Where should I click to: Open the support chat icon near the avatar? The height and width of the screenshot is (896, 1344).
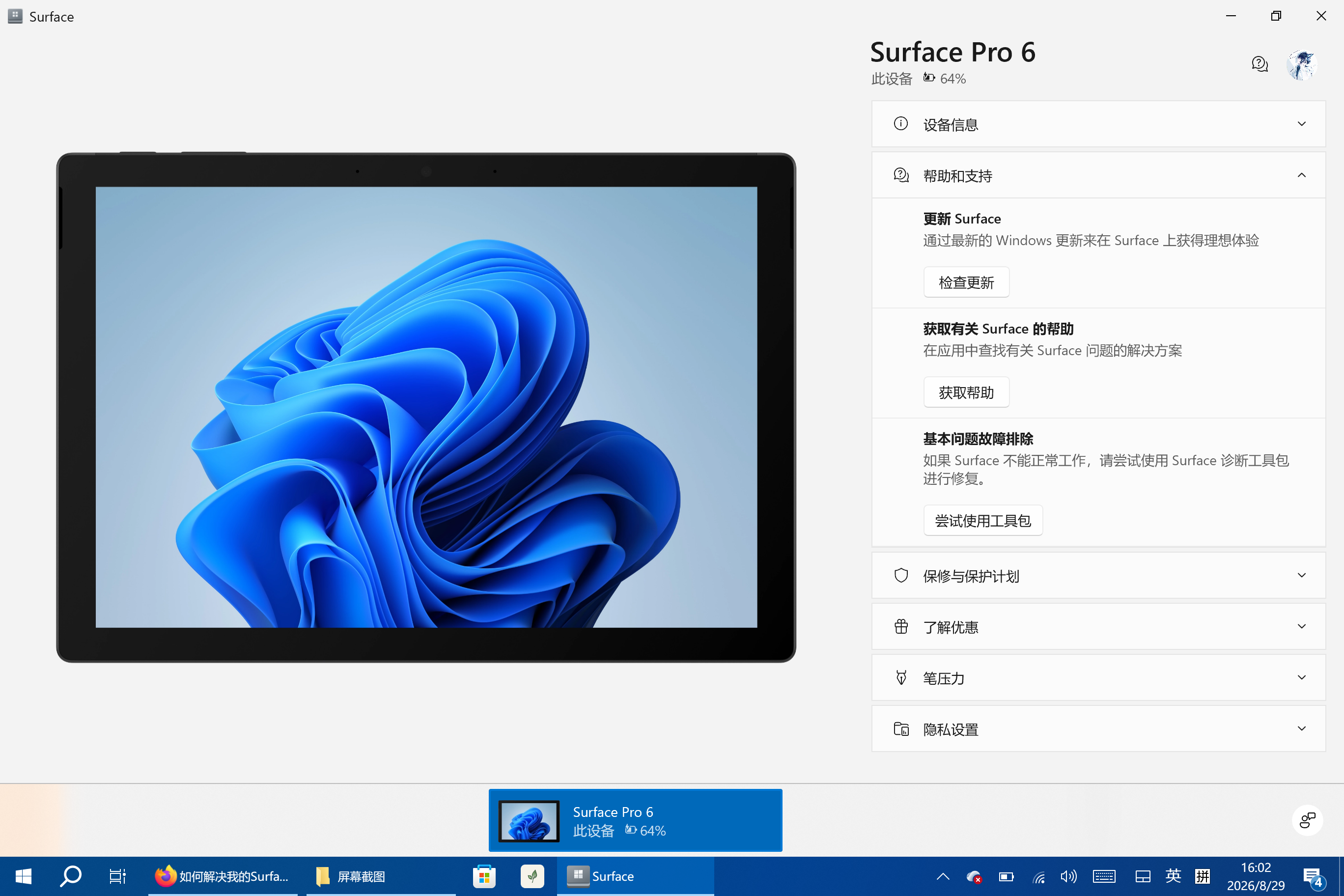point(1260,64)
